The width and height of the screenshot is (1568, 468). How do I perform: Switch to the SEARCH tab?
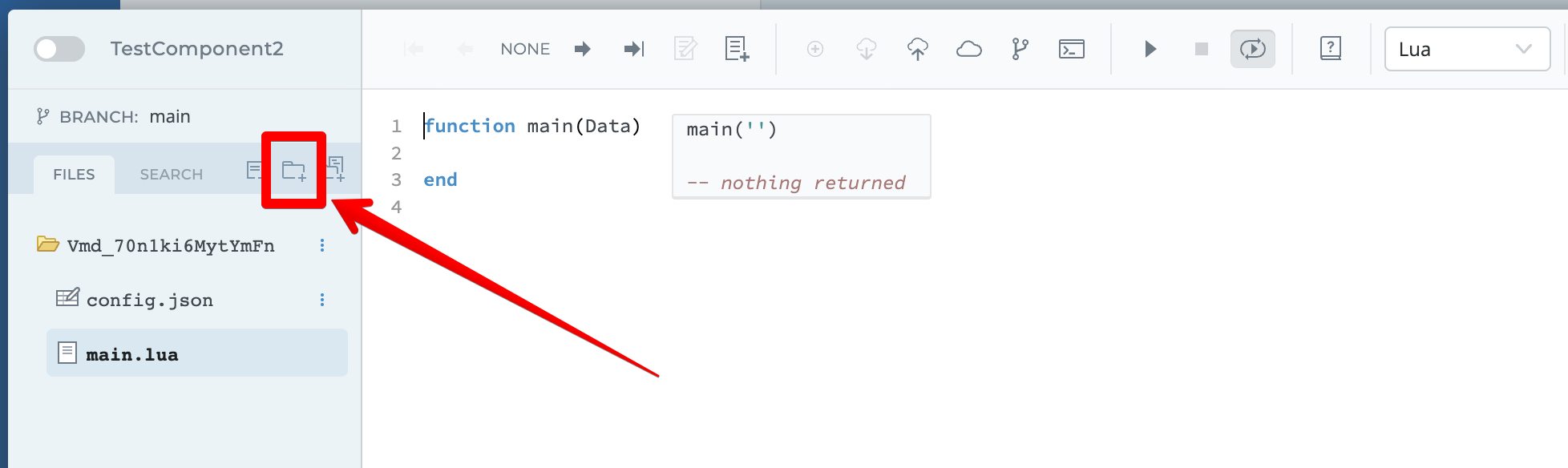tap(171, 174)
